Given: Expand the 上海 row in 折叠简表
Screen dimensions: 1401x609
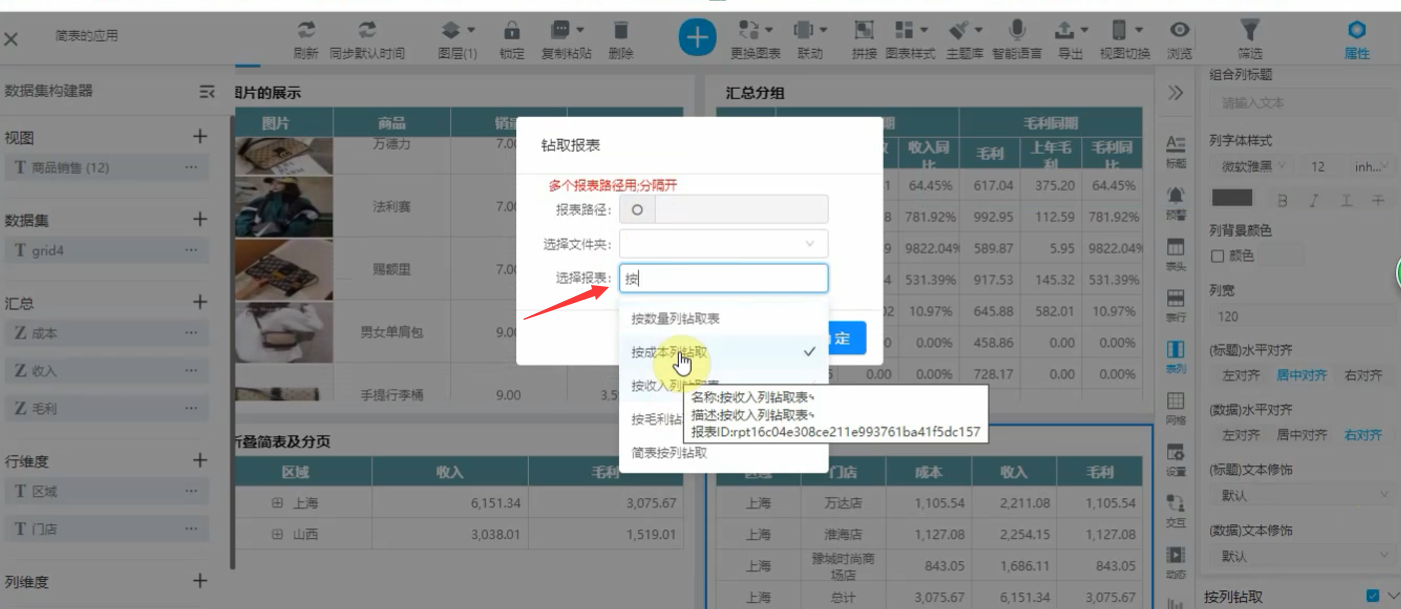Looking at the screenshot, I should (x=277, y=503).
